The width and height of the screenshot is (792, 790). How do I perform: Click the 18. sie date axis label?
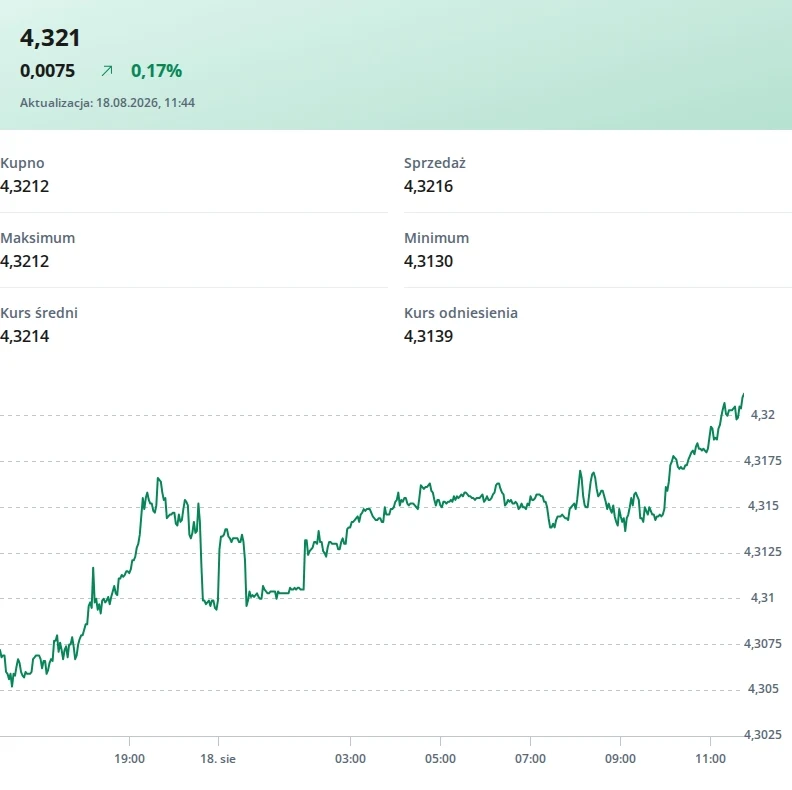(218, 759)
